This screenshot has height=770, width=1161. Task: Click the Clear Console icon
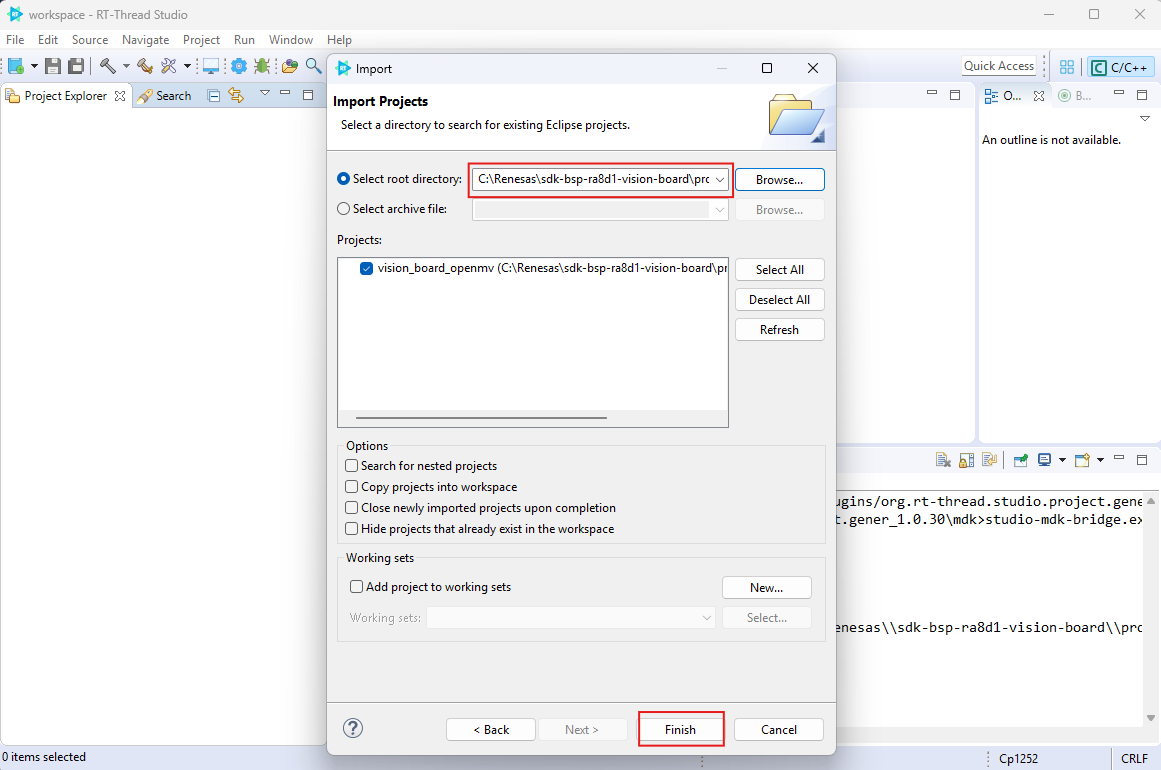click(x=942, y=460)
